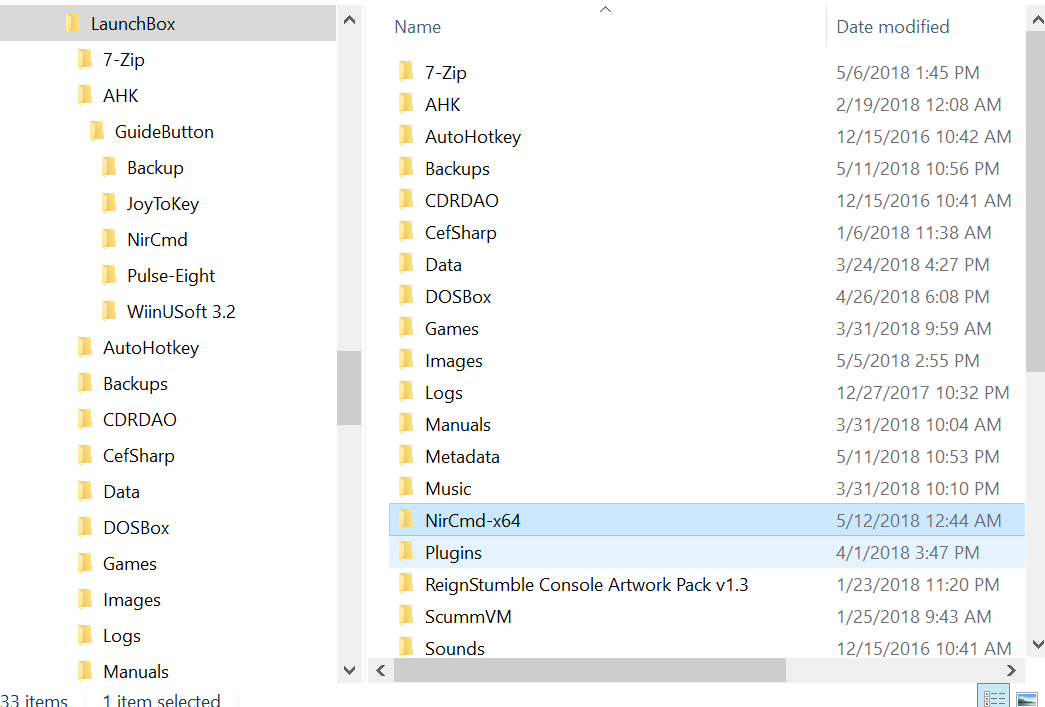Switch to Details view layout icon
This screenshot has width=1045, height=707.
click(994, 697)
